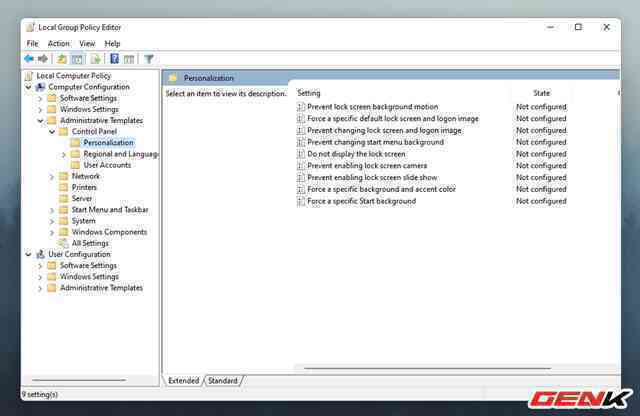
Task: Open the View menu
Action: (x=87, y=44)
